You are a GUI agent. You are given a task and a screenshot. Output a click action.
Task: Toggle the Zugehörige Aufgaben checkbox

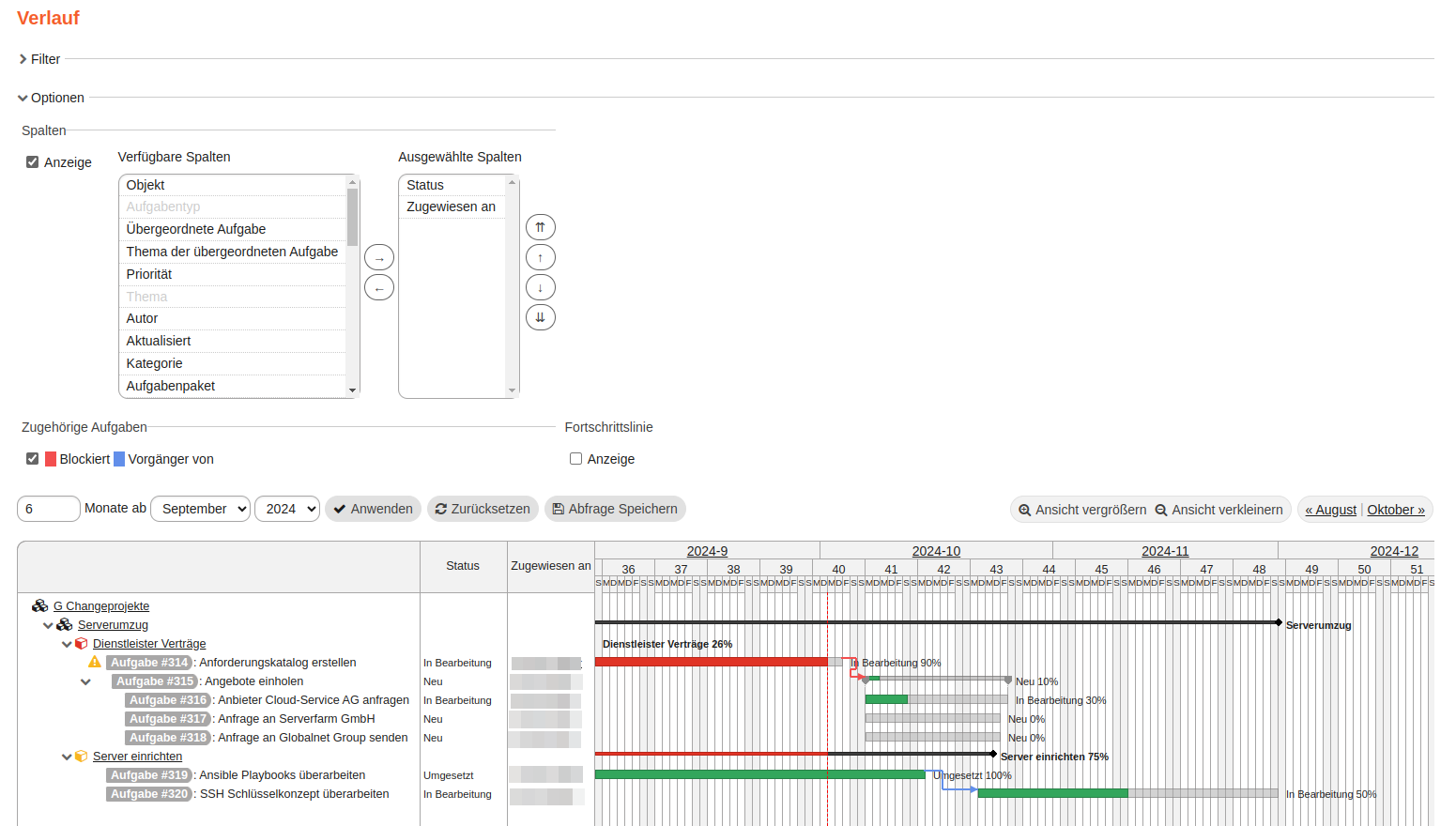pos(33,459)
